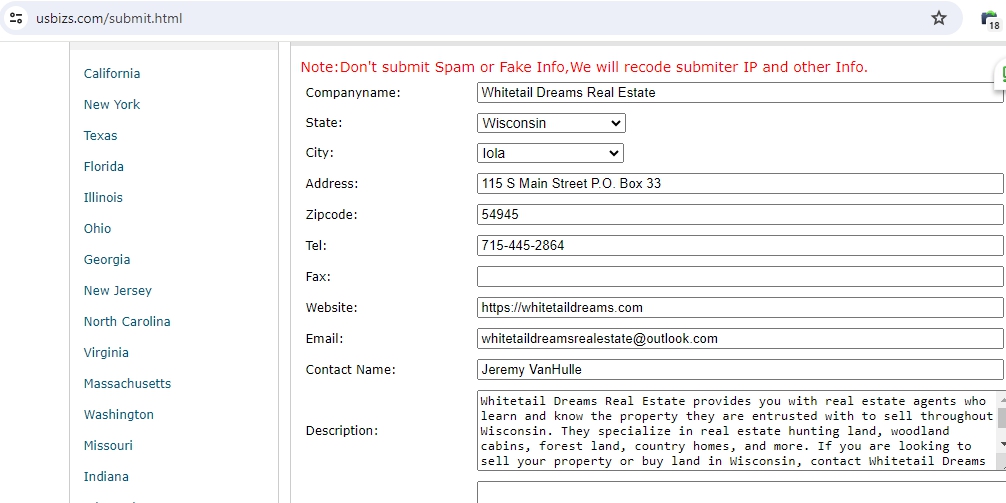Select the Texas link in the state list

[x=100, y=135]
